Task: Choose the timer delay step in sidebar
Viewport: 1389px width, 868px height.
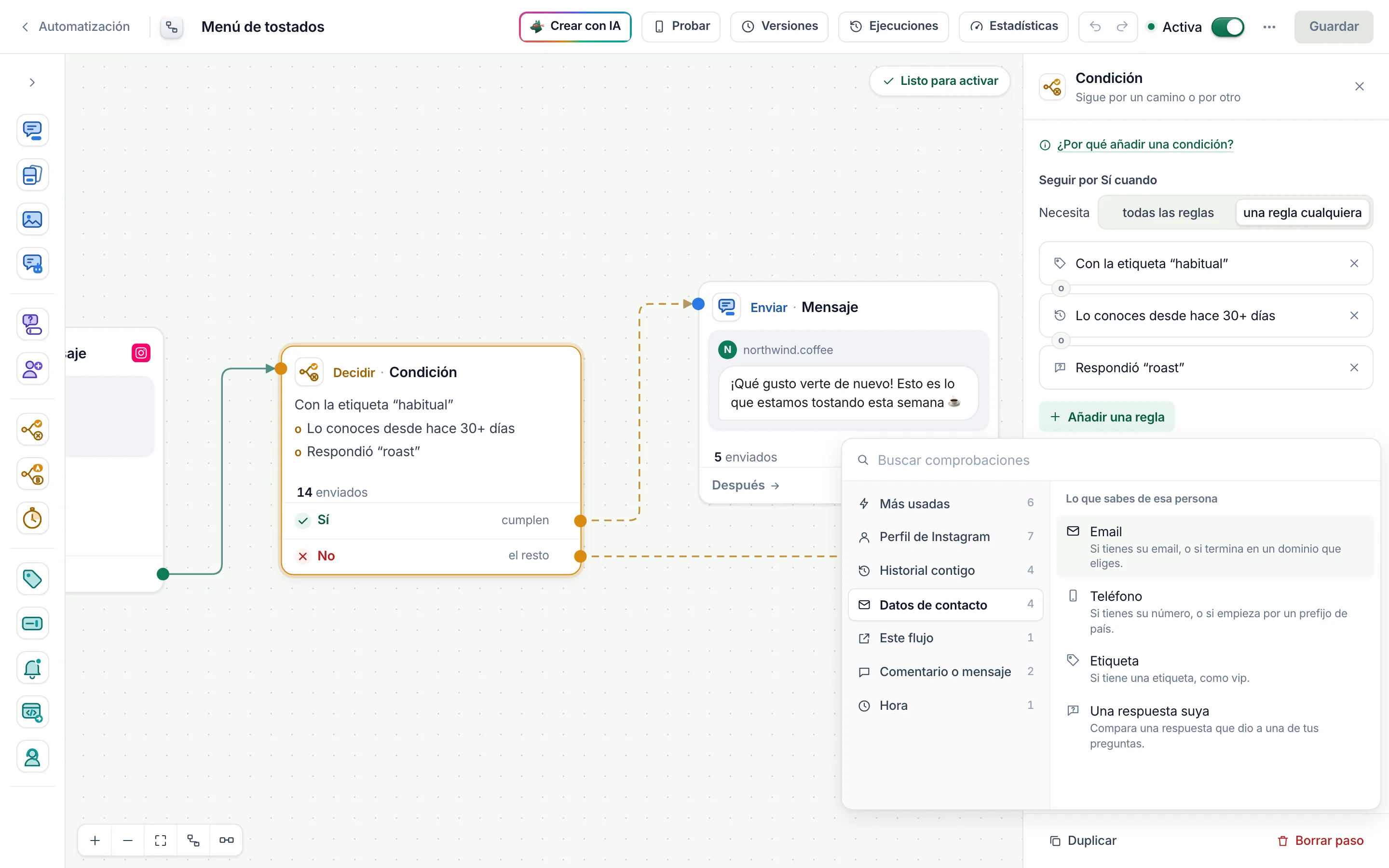Action: [32, 518]
